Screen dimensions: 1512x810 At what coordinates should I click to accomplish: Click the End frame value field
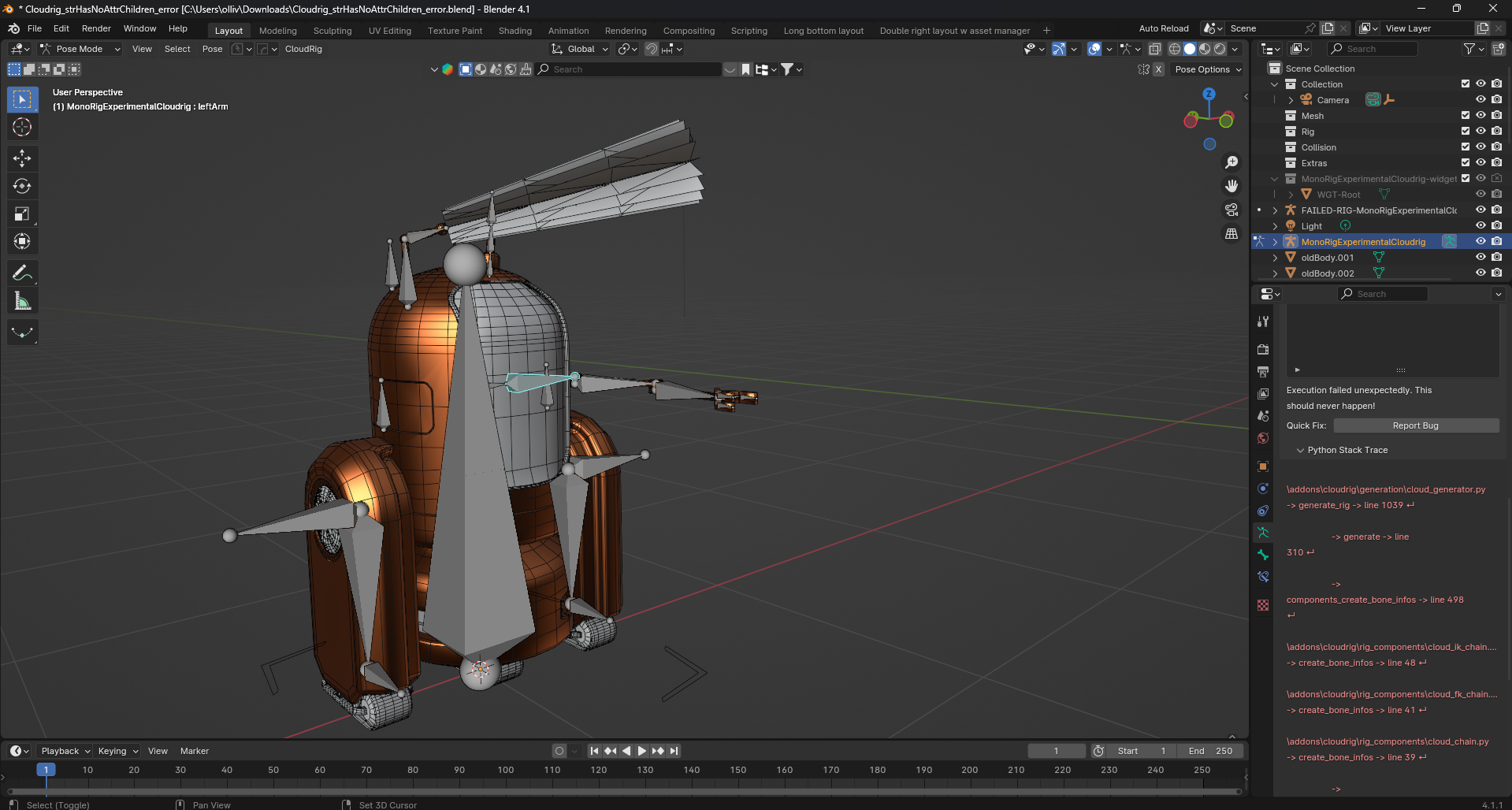coord(1211,751)
